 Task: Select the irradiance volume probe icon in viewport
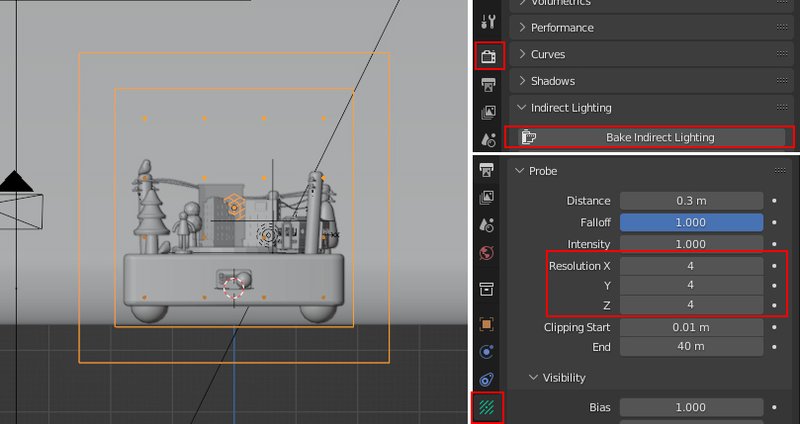click(234, 206)
